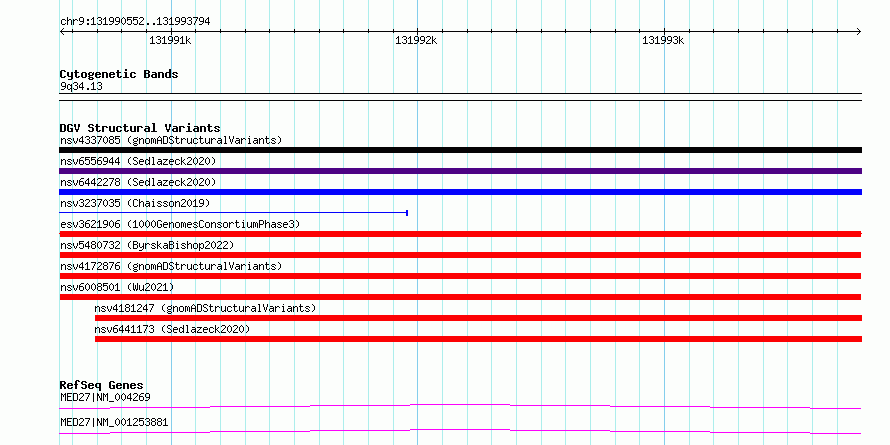Image resolution: width=890 pixels, height=445 pixels.
Task: Click the esv3621906 (1000GenomesConsortiumPhase3) label
Action: (x=180, y=224)
